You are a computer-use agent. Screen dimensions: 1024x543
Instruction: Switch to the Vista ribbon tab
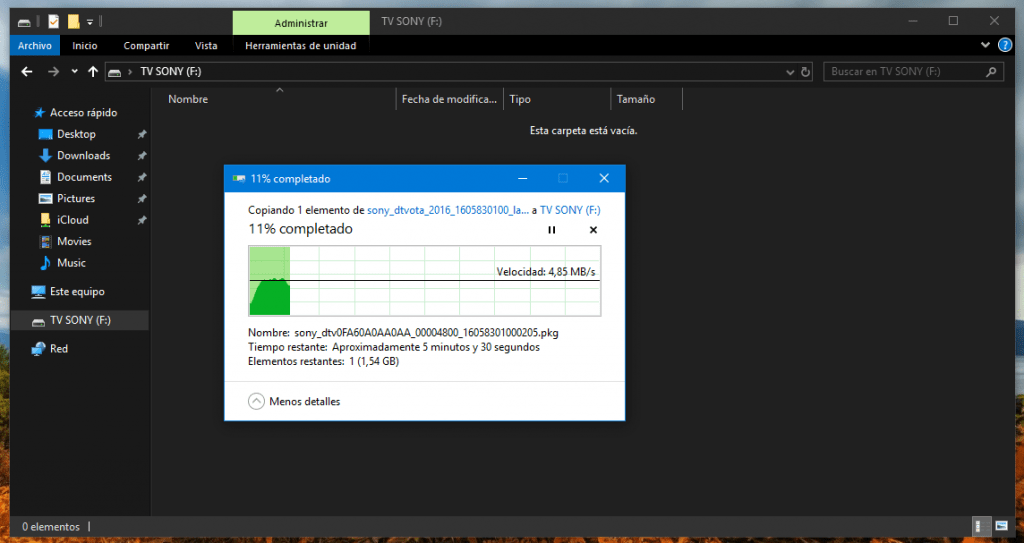pyautogui.click(x=206, y=45)
